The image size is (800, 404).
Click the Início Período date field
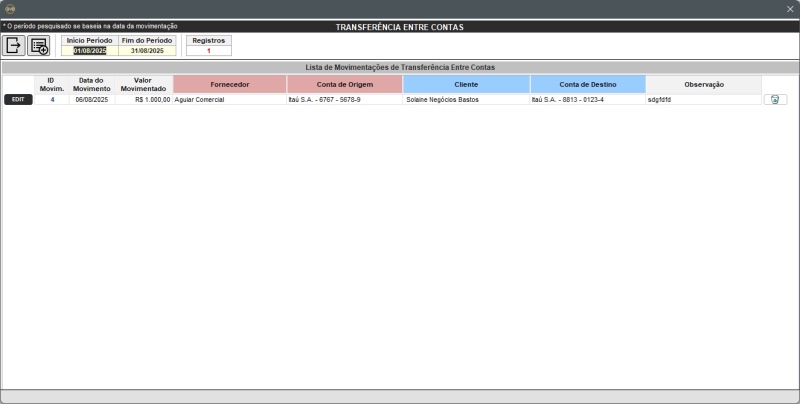click(89, 50)
